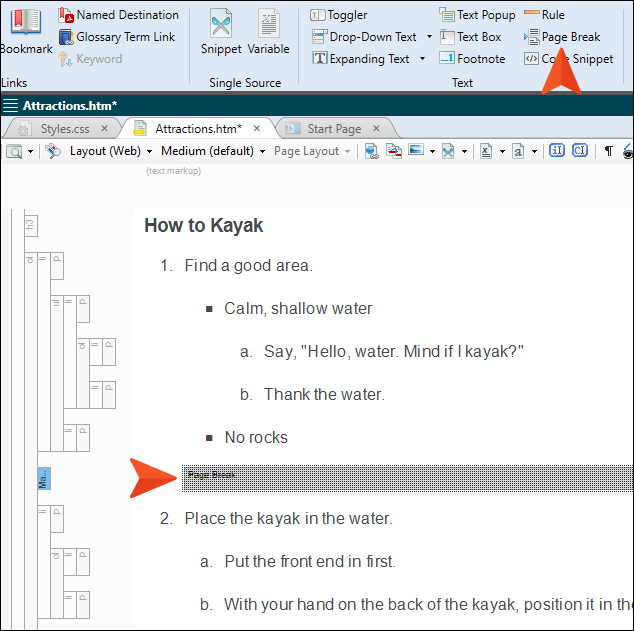Click Glossary Term Link

click(x=116, y=37)
